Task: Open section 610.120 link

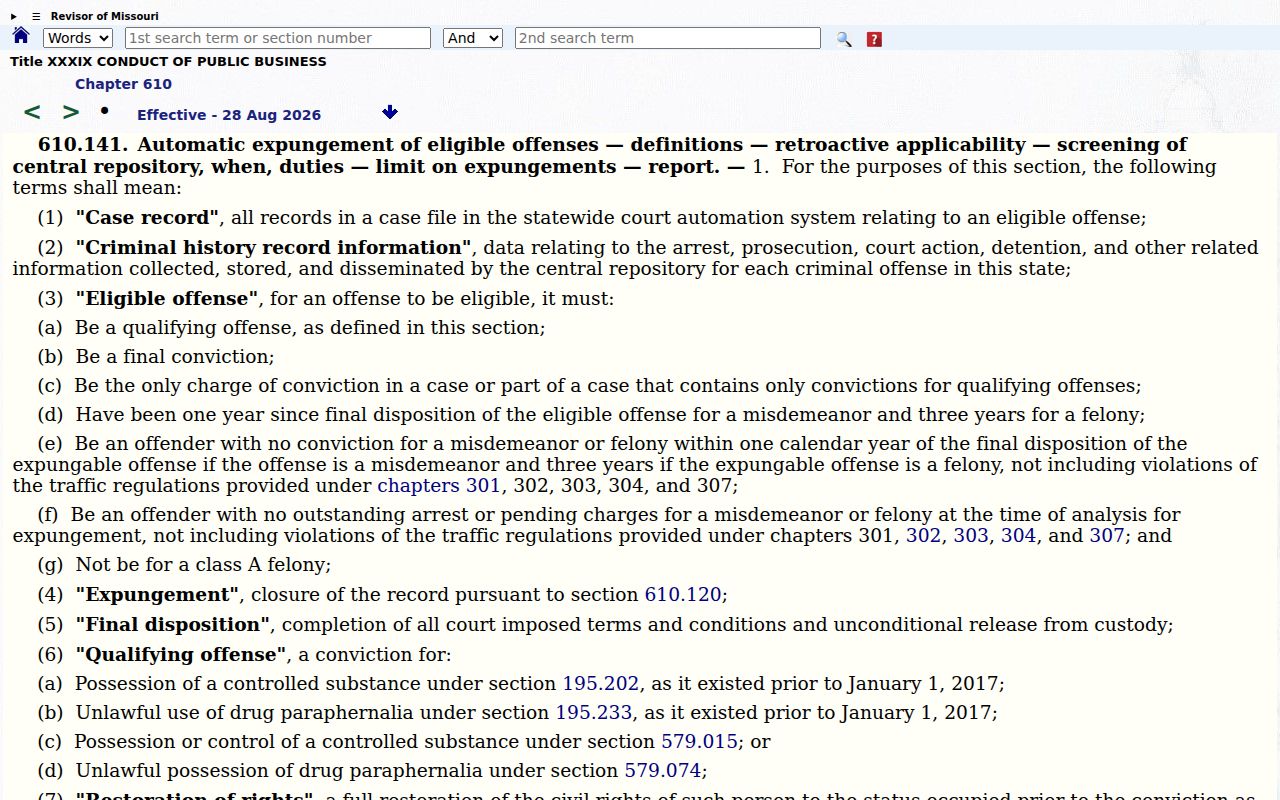Action: [x=683, y=594]
